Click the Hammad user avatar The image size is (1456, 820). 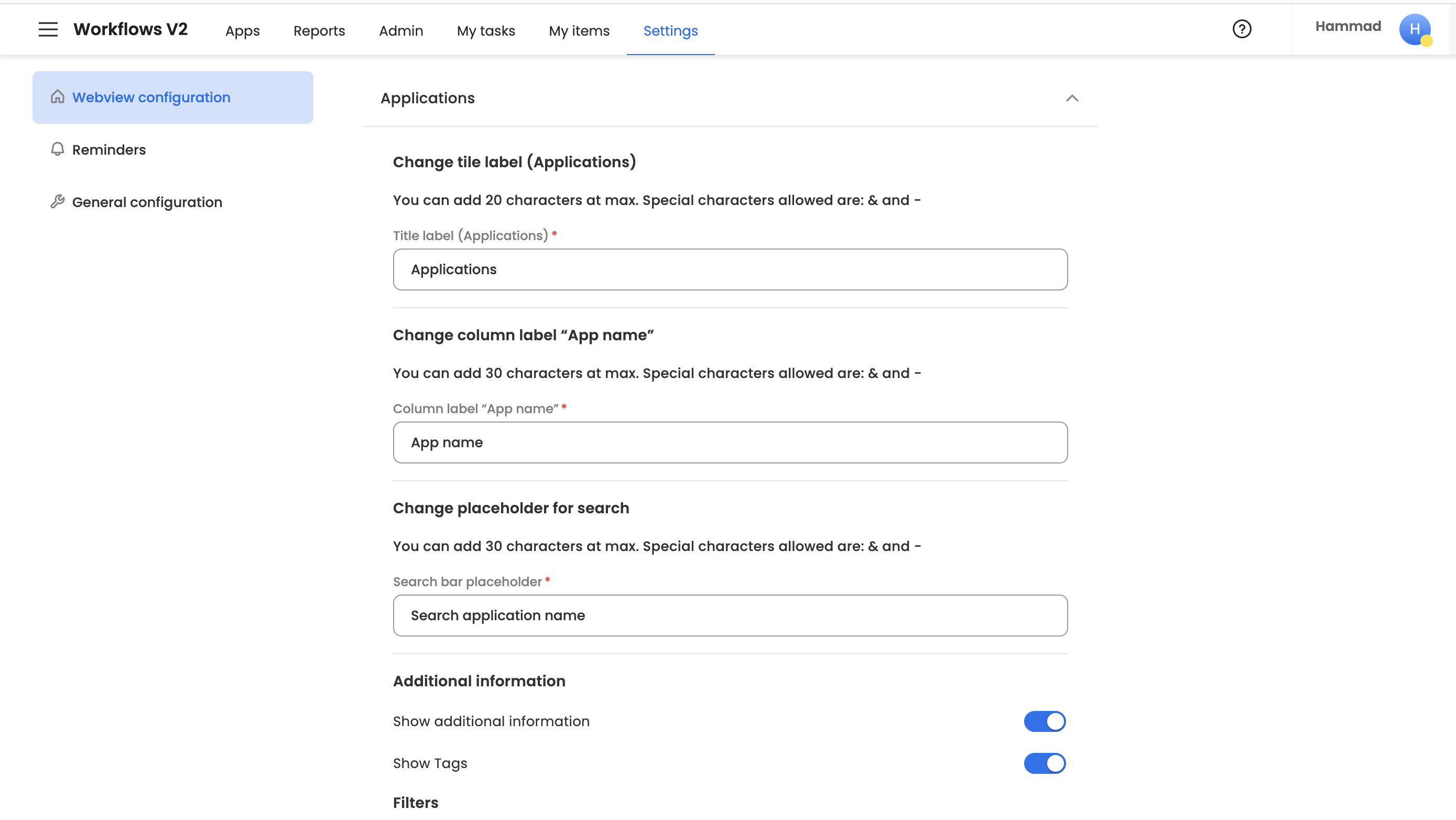tap(1415, 29)
